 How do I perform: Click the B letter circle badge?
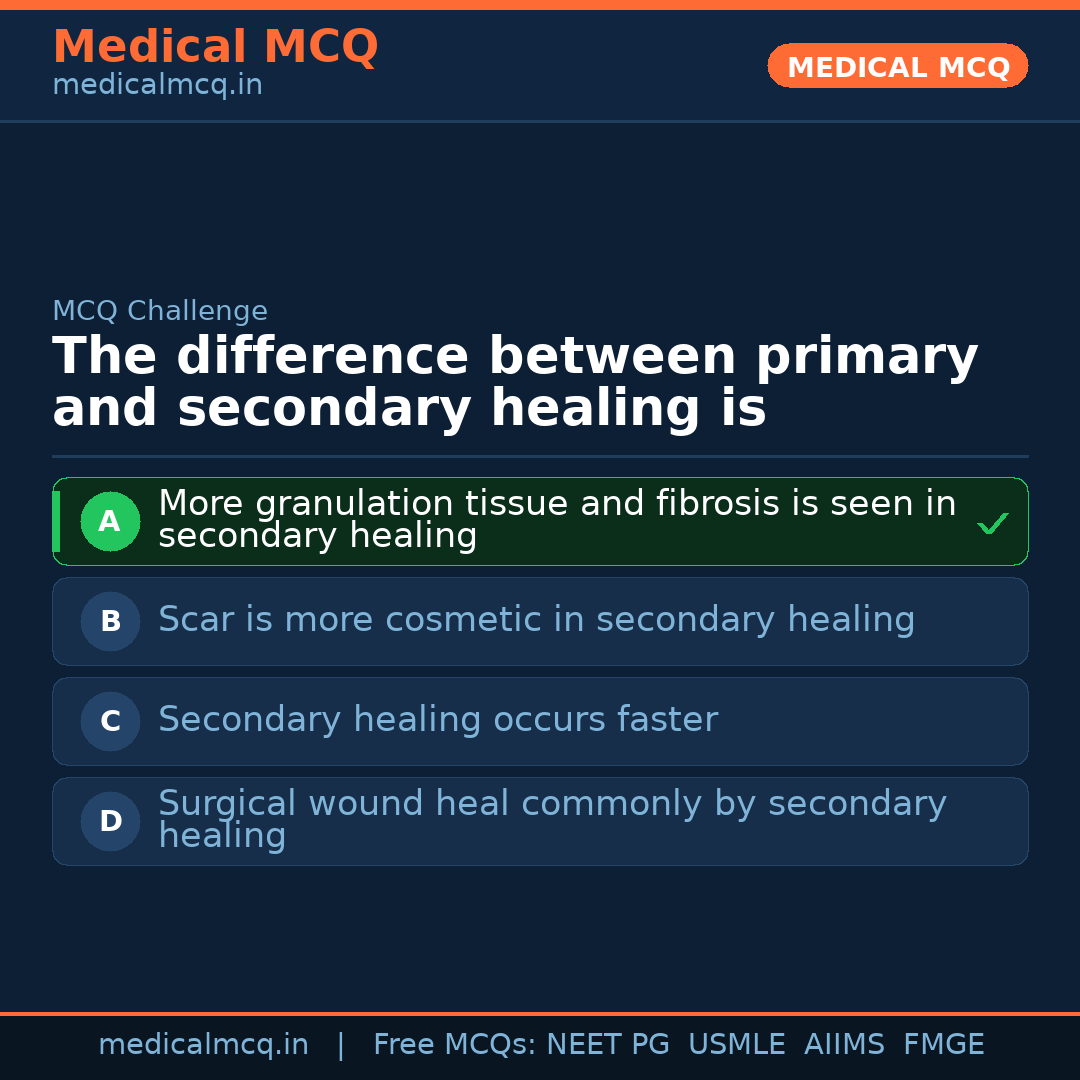(110, 621)
